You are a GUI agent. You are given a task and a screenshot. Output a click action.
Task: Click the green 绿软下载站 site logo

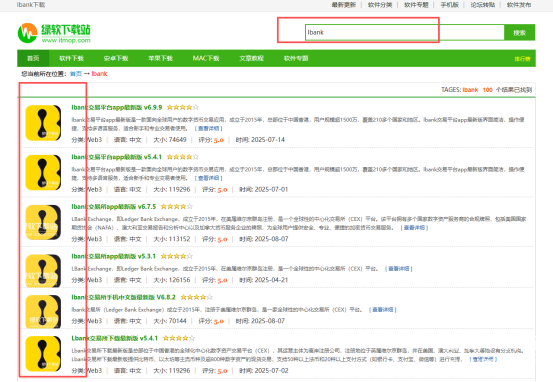(54, 33)
